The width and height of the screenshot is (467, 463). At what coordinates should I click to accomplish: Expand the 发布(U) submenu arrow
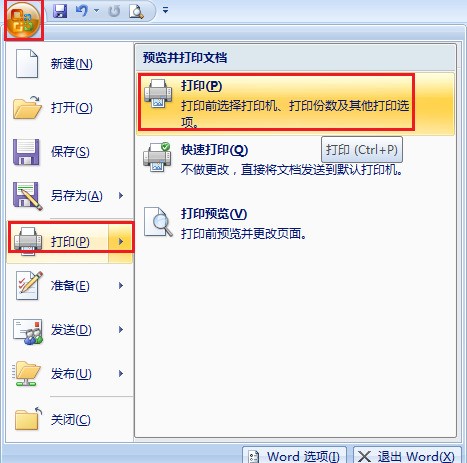[x=121, y=374]
